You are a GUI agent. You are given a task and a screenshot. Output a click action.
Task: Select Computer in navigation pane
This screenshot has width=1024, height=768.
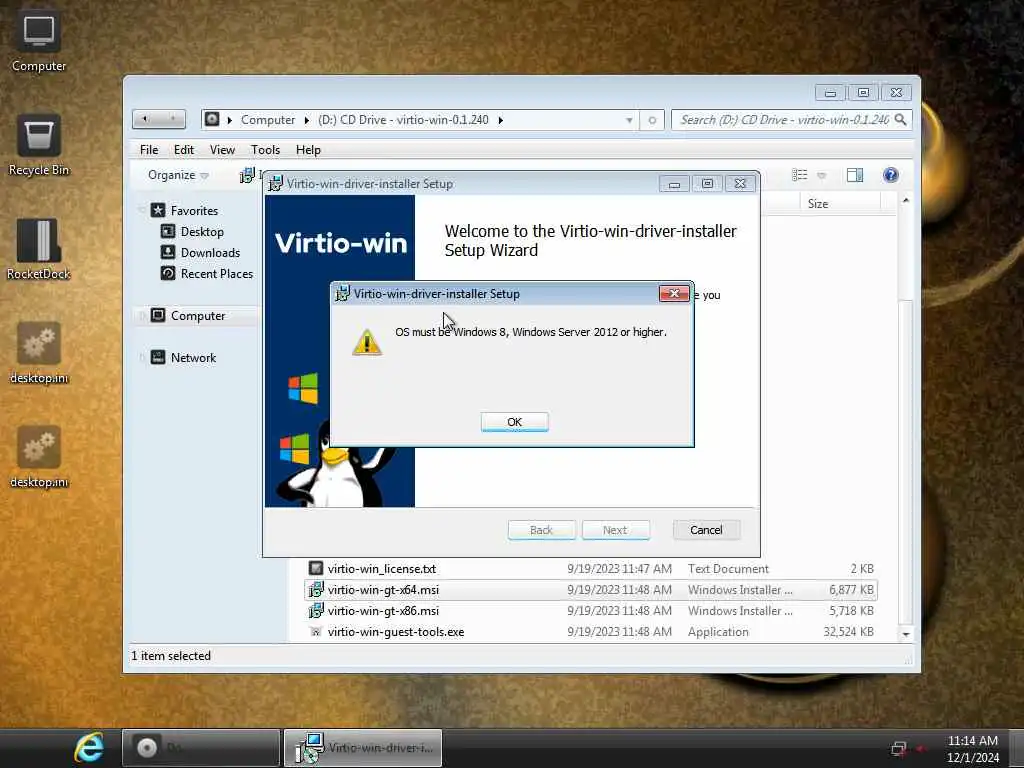pos(197,315)
